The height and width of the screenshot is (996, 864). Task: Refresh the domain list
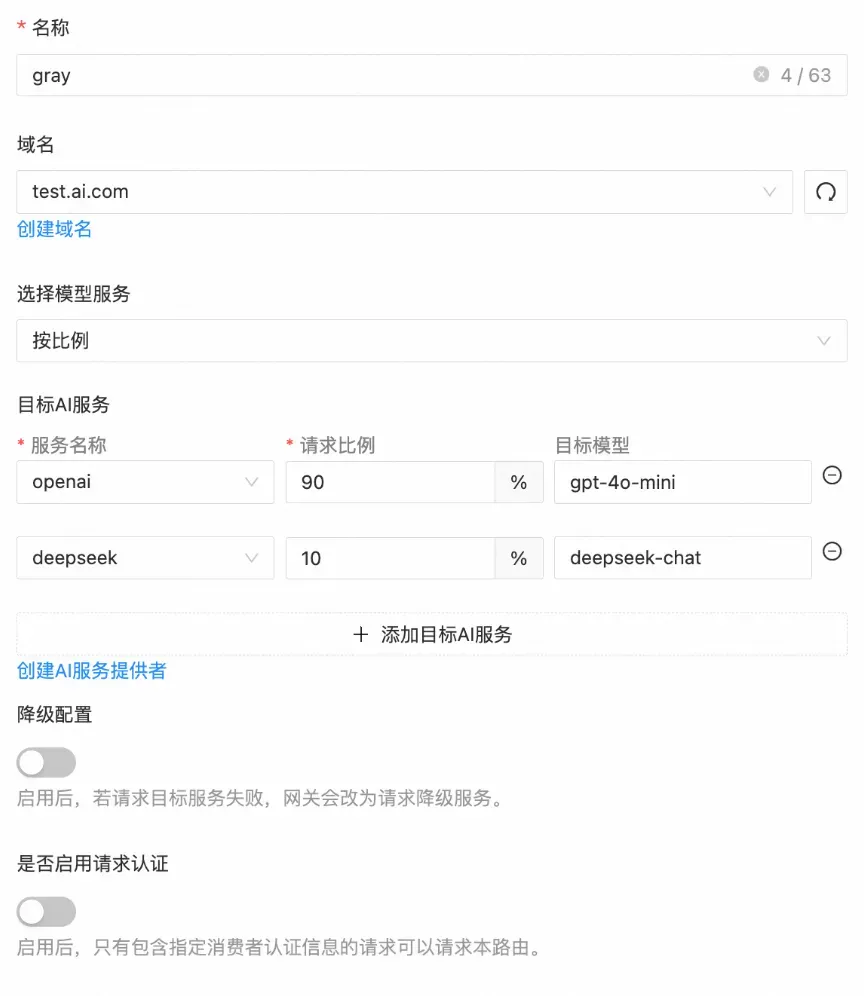pyautogui.click(x=825, y=192)
